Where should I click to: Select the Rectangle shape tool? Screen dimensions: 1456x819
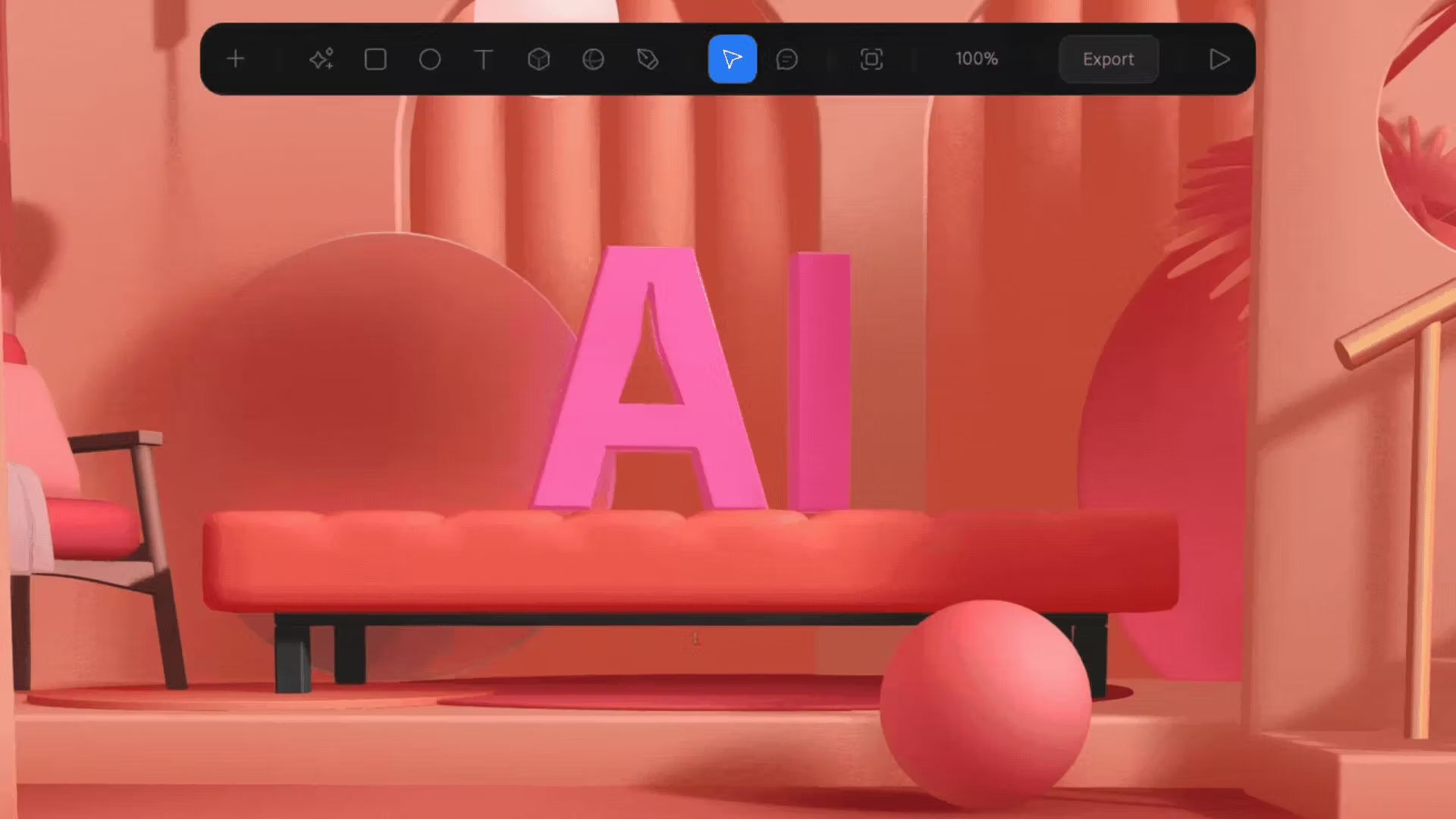(375, 59)
